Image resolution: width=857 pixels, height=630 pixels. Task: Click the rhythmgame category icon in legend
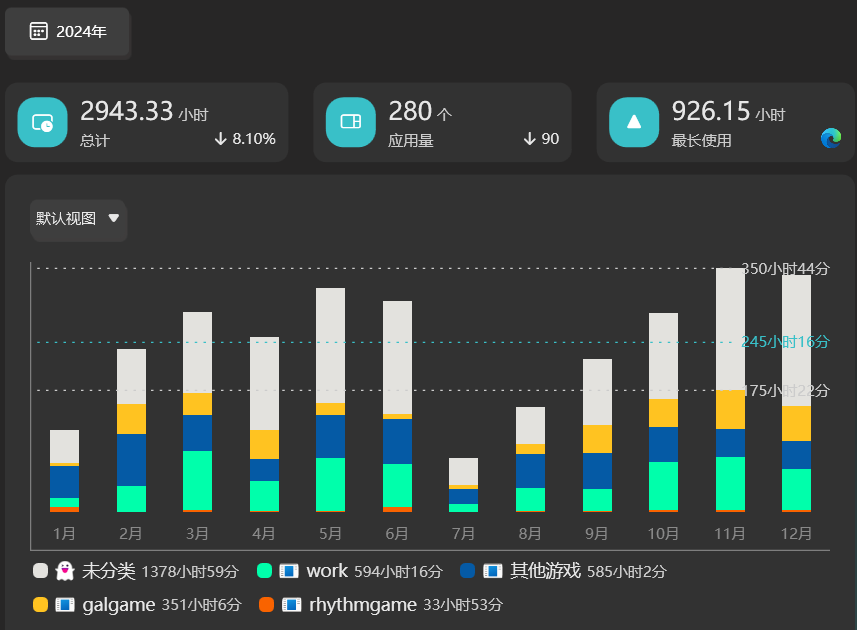coord(292,604)
